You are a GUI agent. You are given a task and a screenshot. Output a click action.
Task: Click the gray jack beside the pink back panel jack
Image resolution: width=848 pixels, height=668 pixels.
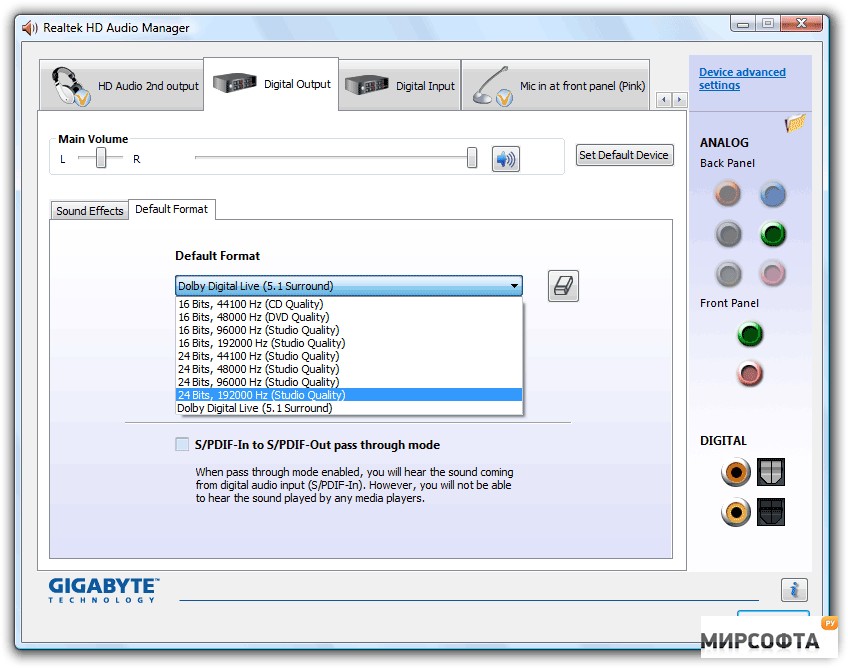point(728,274)
